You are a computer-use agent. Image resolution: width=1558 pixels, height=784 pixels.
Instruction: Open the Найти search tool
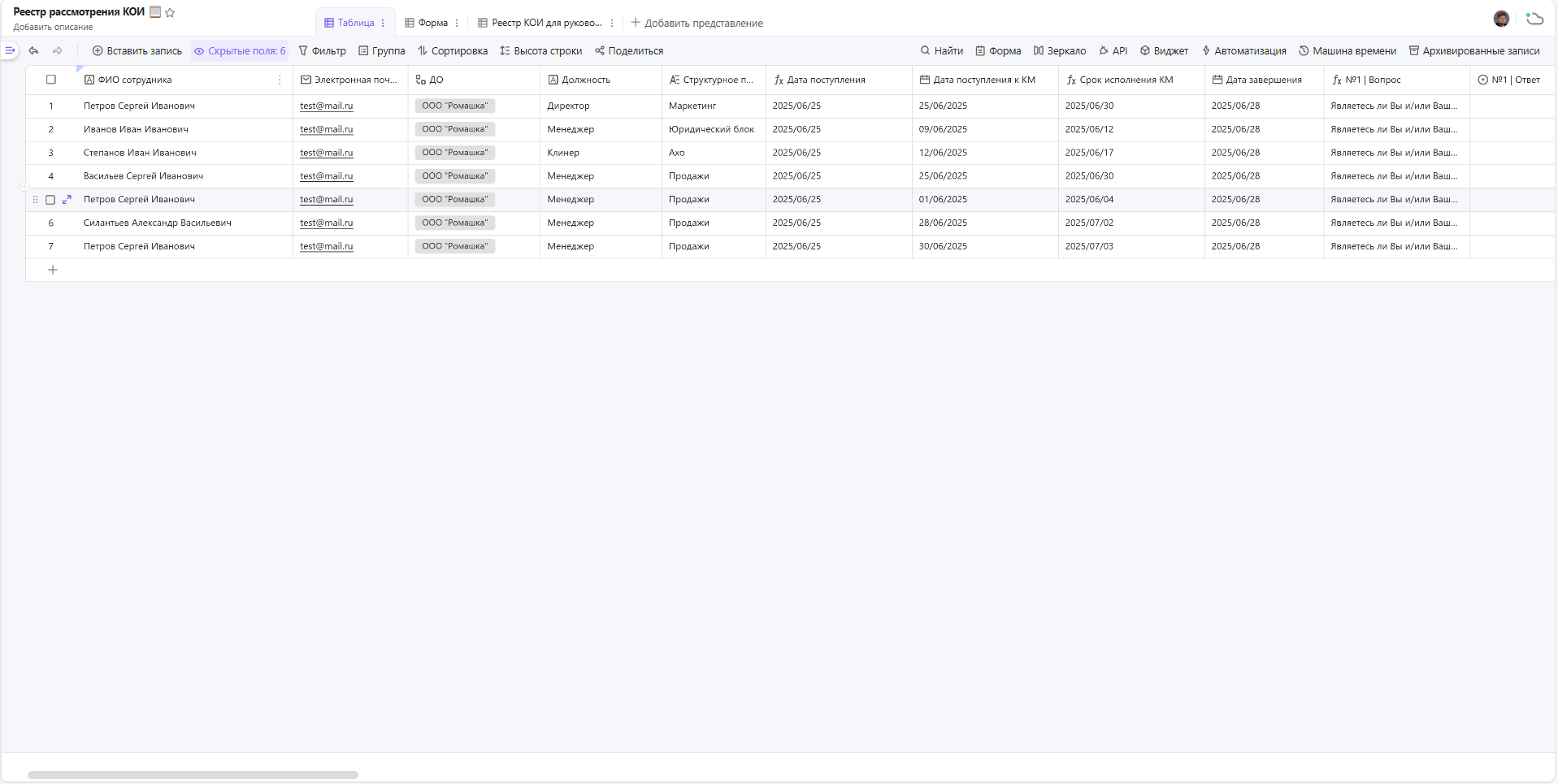pyautogui.click(x=941, y=50)
